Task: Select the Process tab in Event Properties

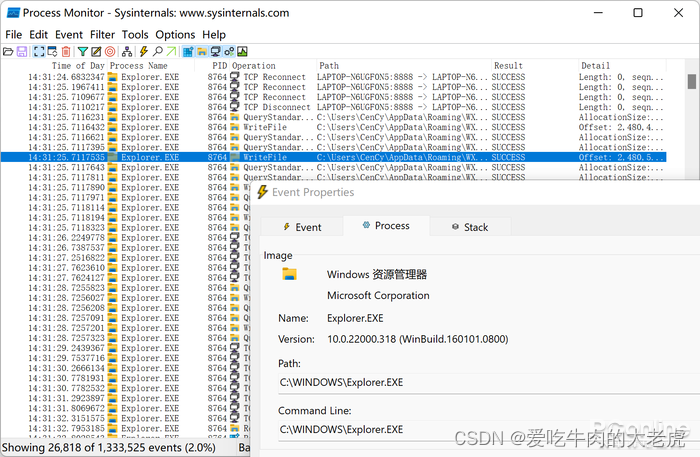Action: point(386,226)
